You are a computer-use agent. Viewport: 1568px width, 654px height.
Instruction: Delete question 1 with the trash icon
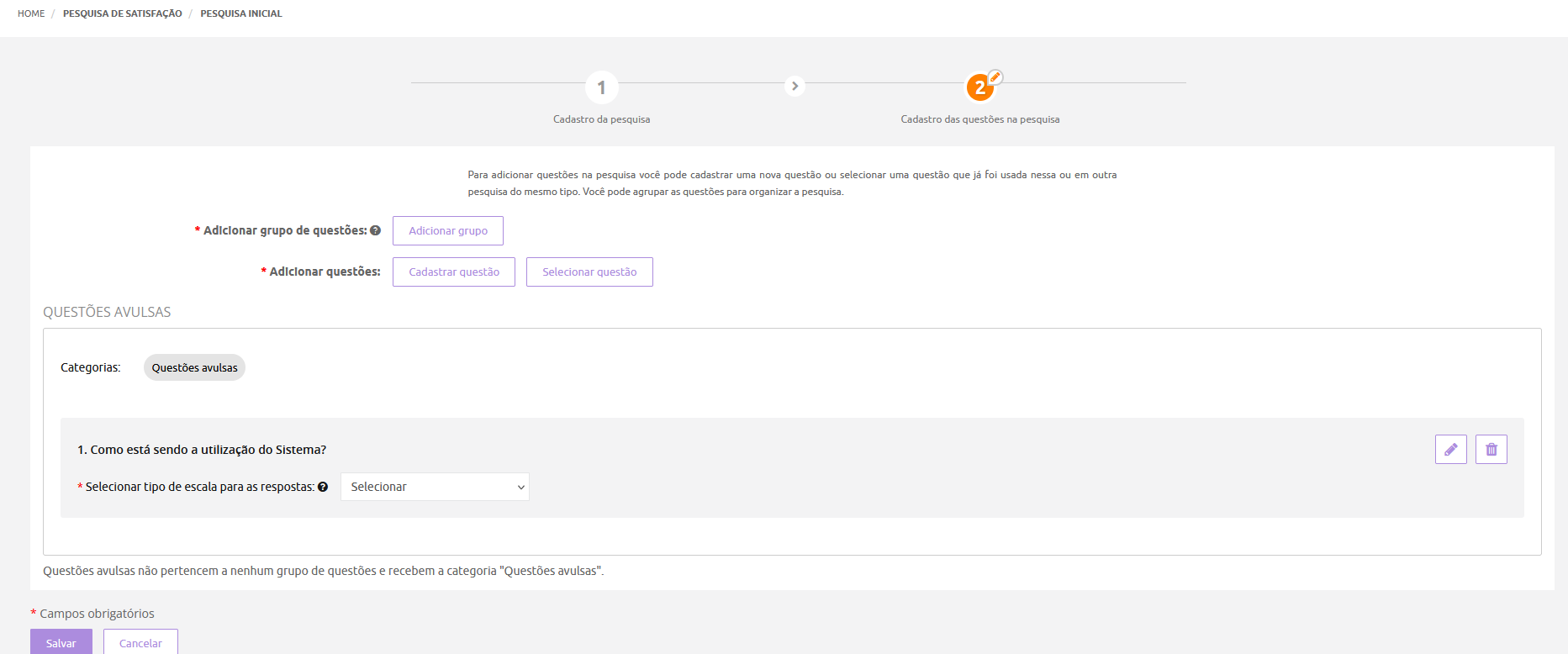click(1491, 450)
